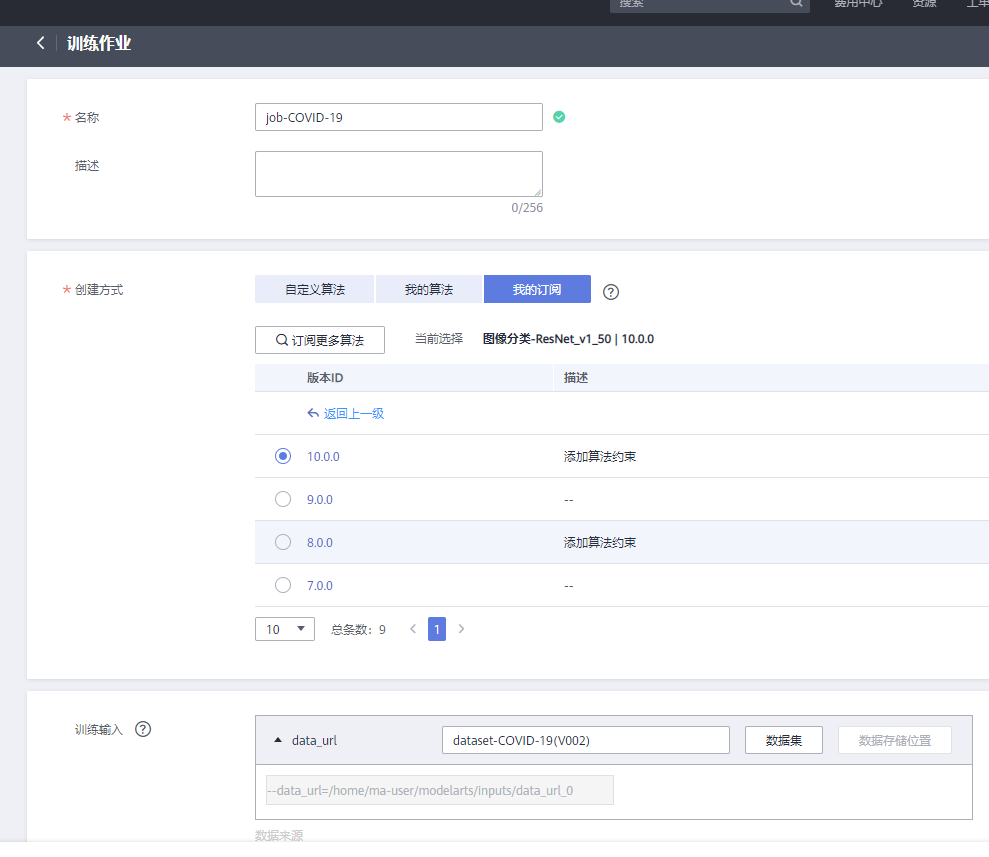Click the green validation check beside job name

tap(559, 117)
